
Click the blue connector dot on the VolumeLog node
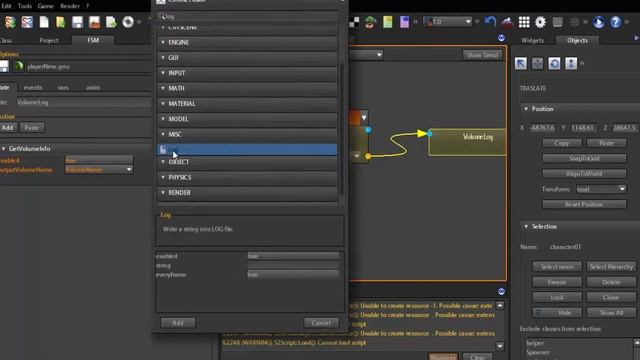point(429,133)
